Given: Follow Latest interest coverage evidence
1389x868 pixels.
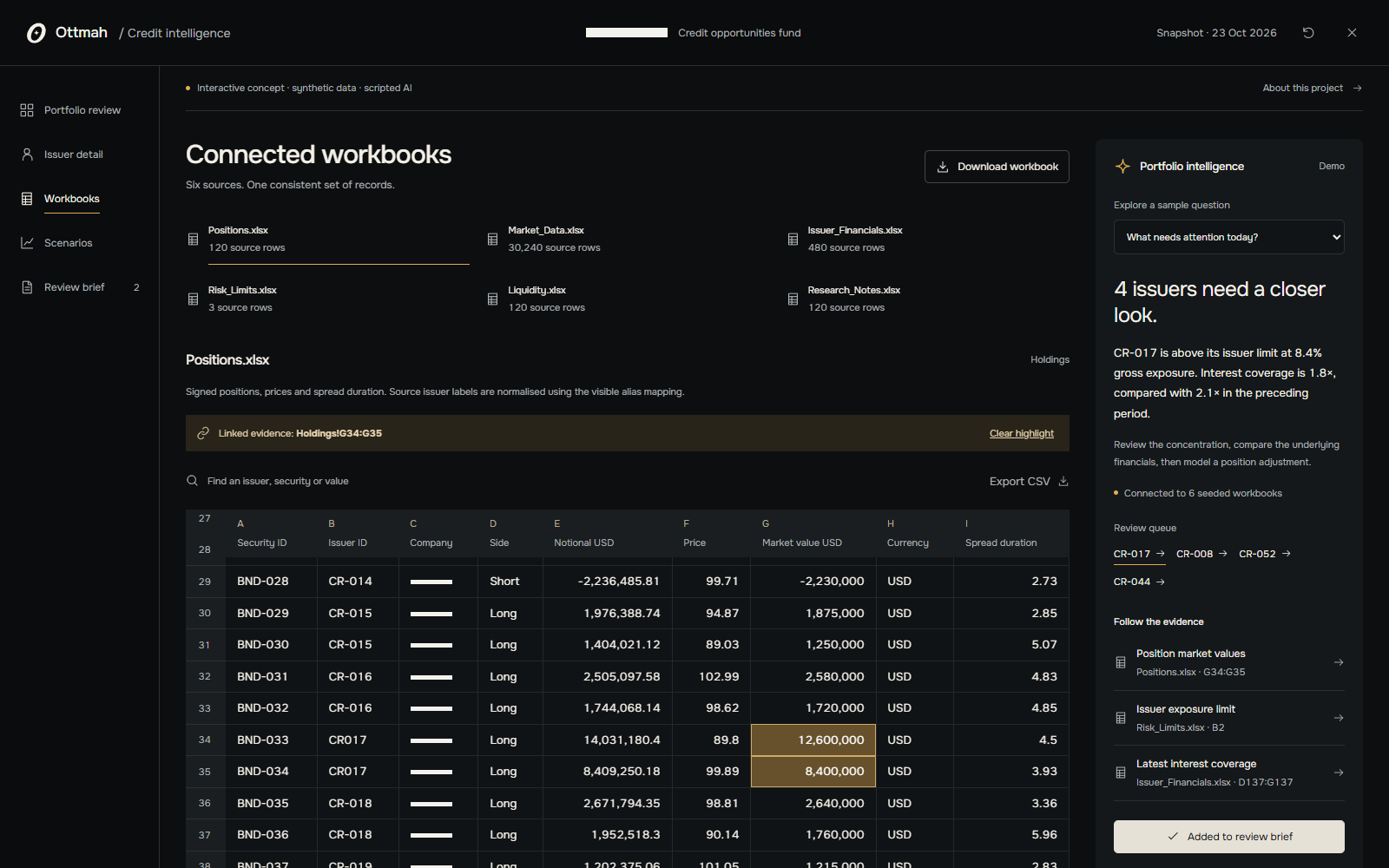Looking at the screenshot, I should (1228, 773).
